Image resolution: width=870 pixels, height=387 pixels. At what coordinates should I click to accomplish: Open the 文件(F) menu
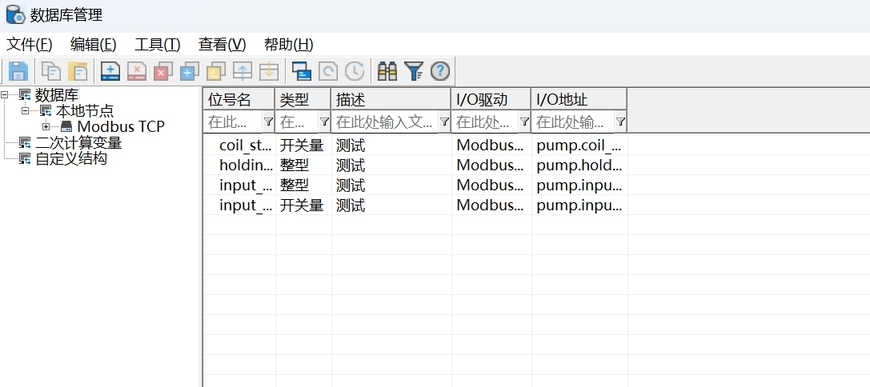[29, 44]
